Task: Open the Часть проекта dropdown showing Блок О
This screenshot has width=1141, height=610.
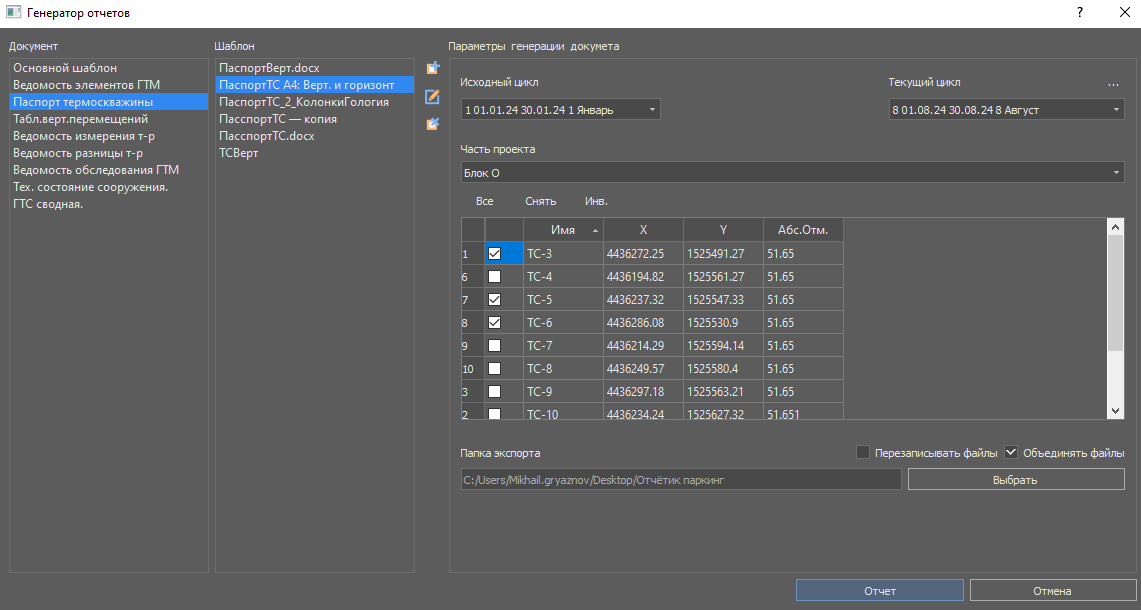Action: (791, 173)
